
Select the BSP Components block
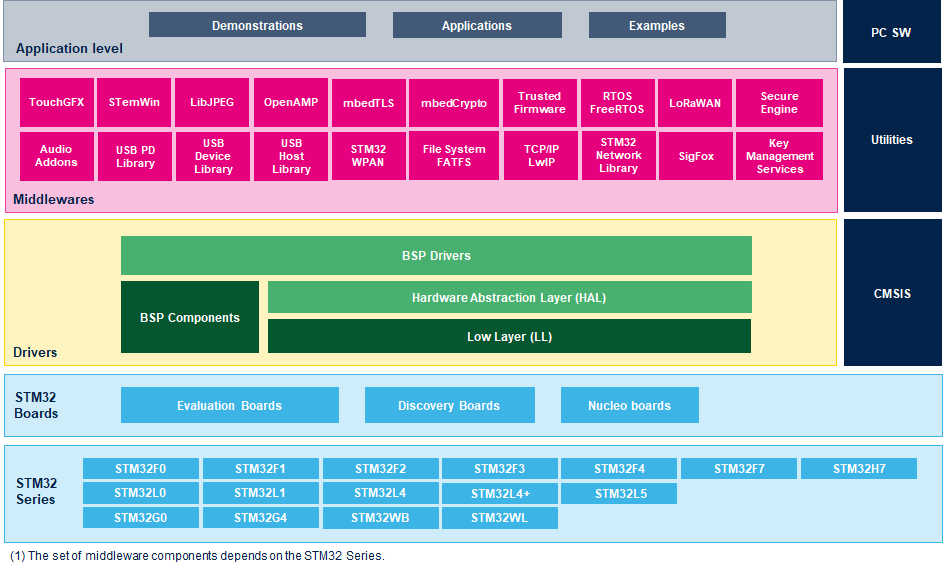click(x=190, y=317)
